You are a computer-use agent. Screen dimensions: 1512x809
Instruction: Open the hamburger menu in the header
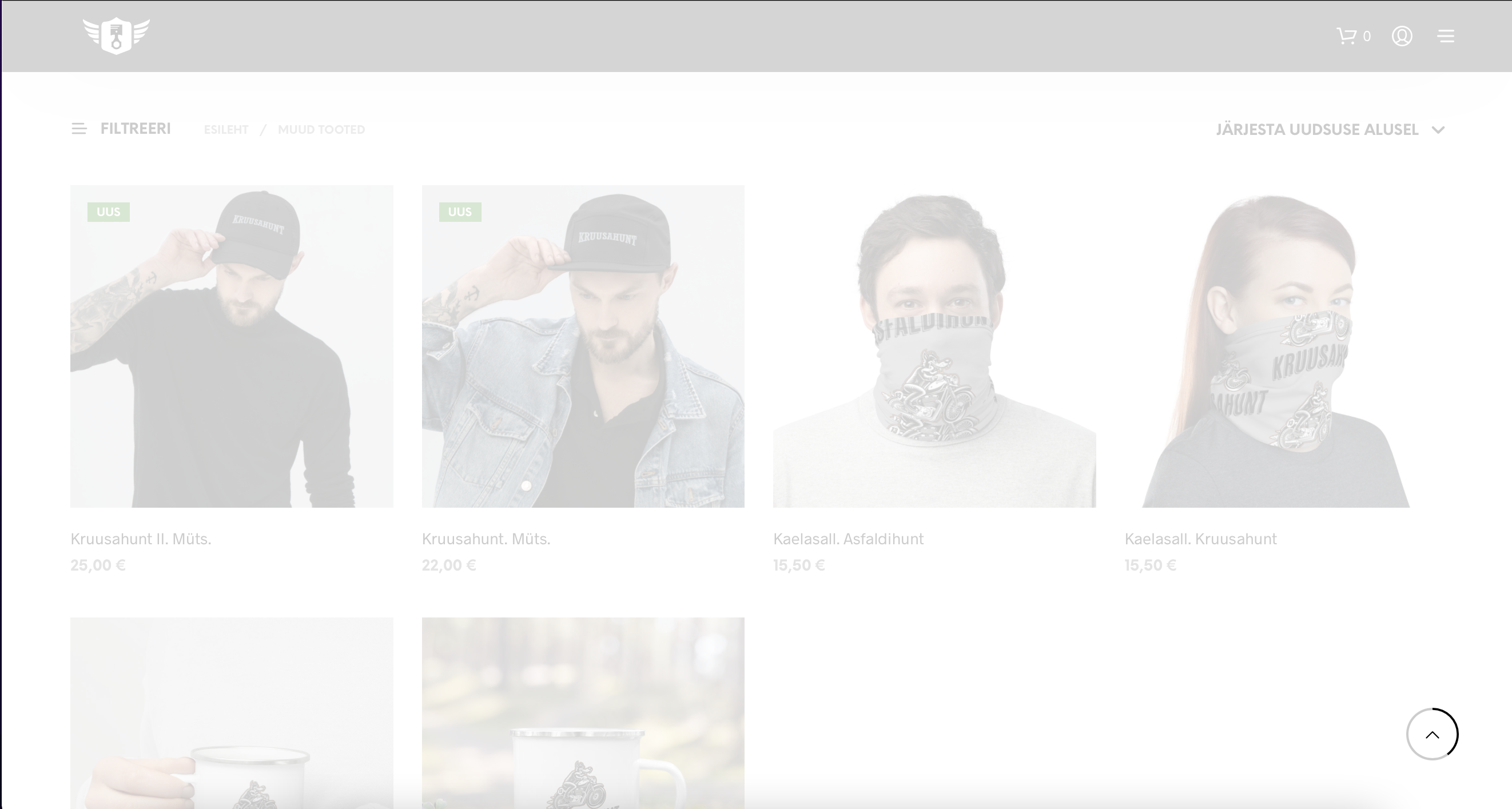pos(1445,37)
